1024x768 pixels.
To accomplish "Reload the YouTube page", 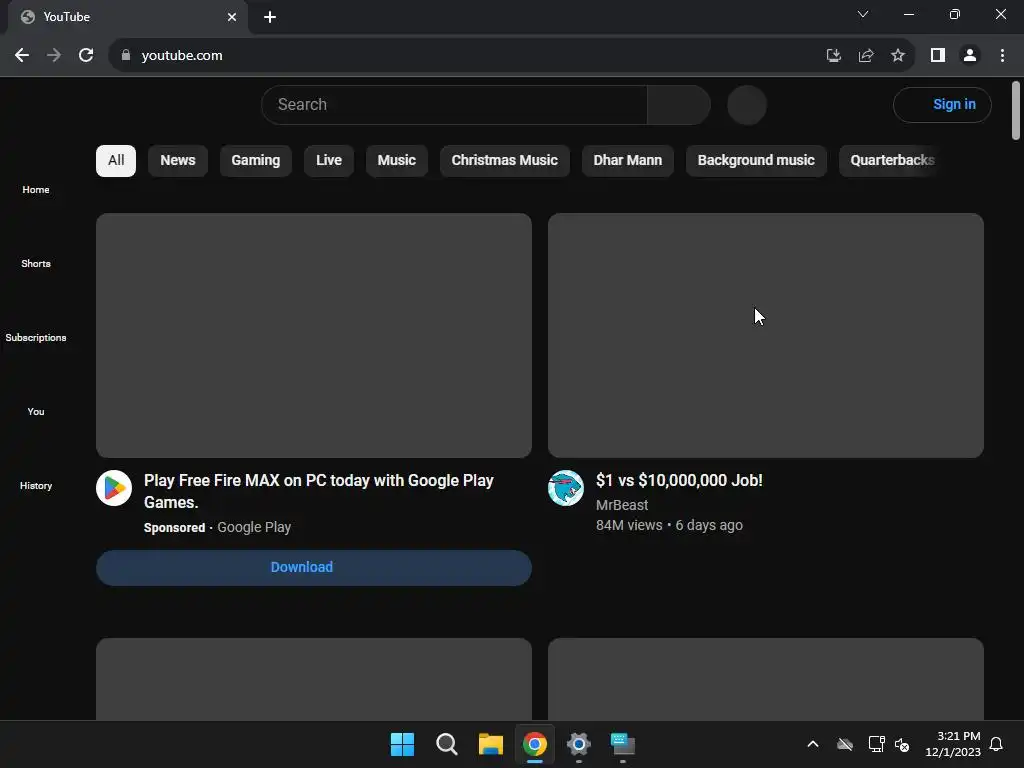I will click(x=86, y=56).
